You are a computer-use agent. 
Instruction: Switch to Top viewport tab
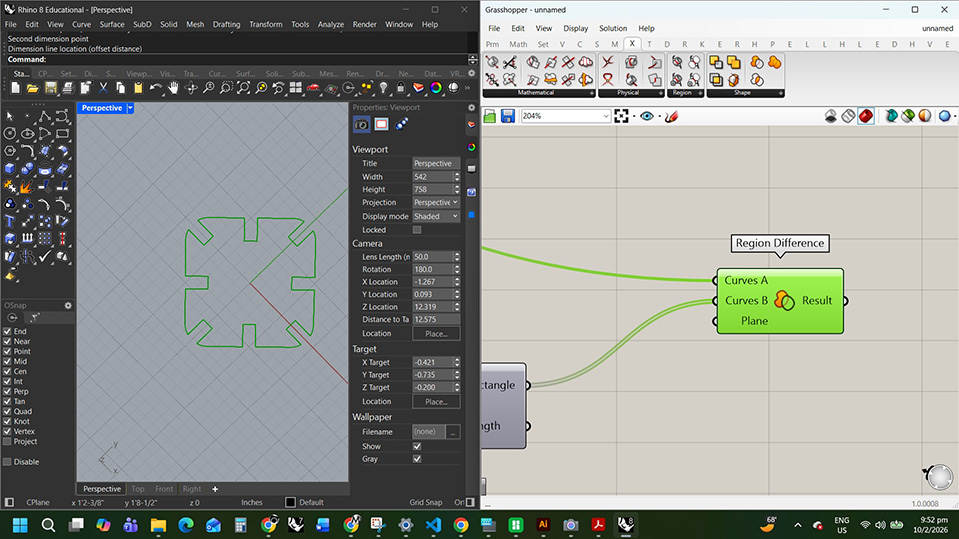pos(138,489)
